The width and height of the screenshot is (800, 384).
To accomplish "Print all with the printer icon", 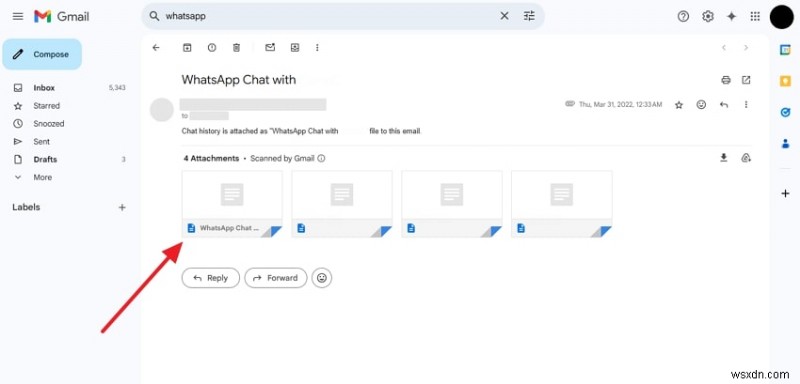I will tap(726, 80).
